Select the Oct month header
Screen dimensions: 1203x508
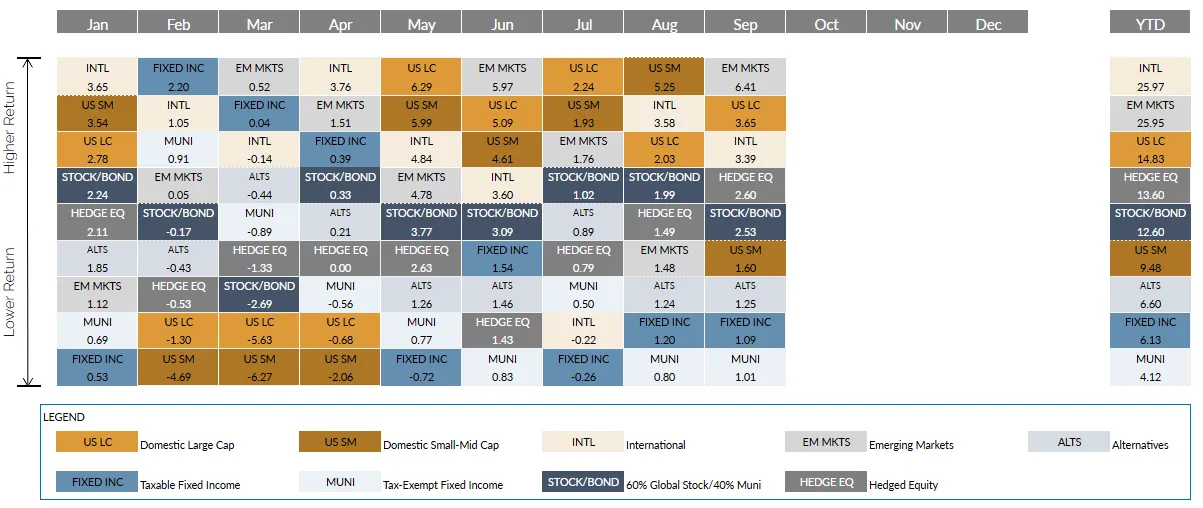826,24
